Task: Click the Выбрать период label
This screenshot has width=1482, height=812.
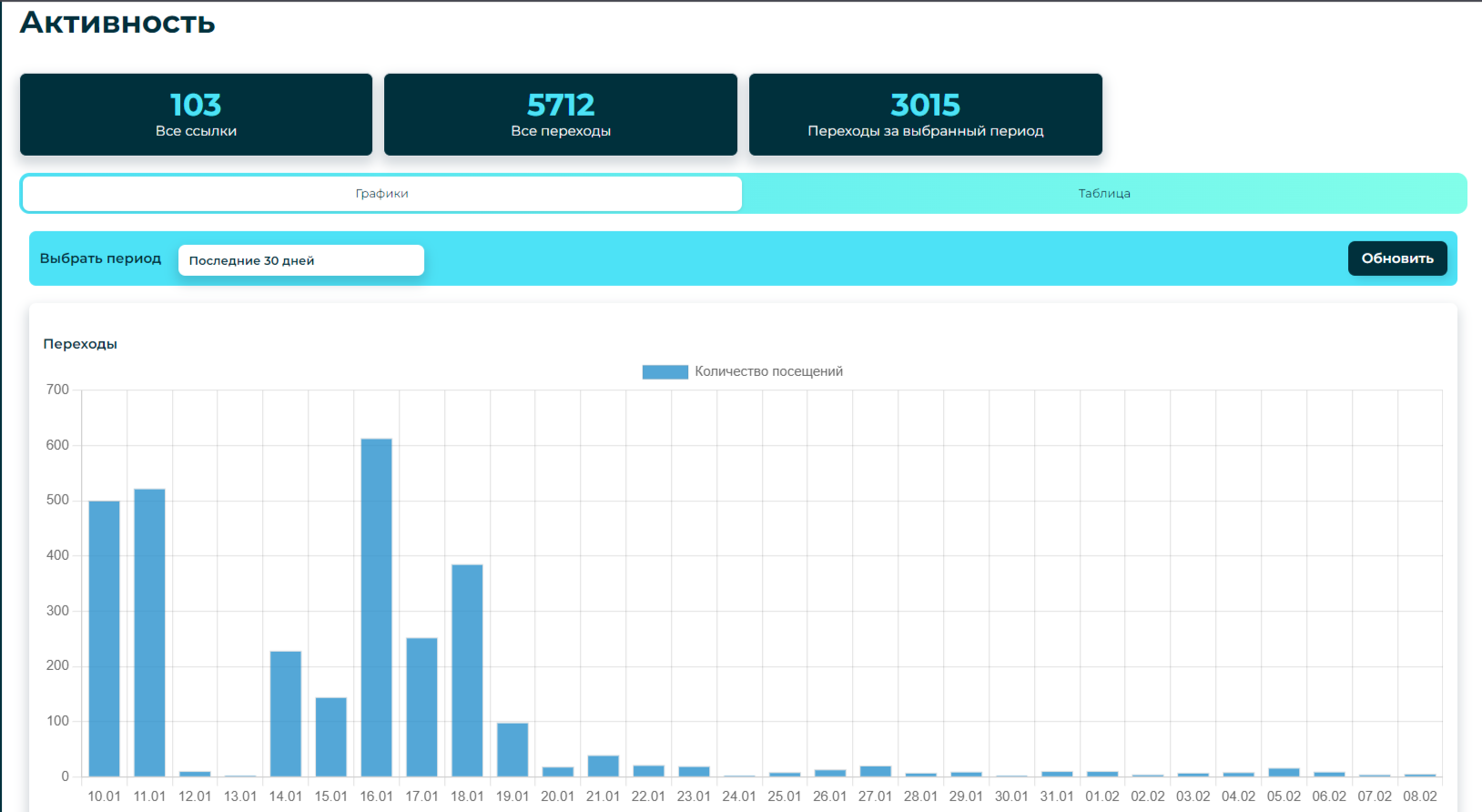Action: pos(100,259)
